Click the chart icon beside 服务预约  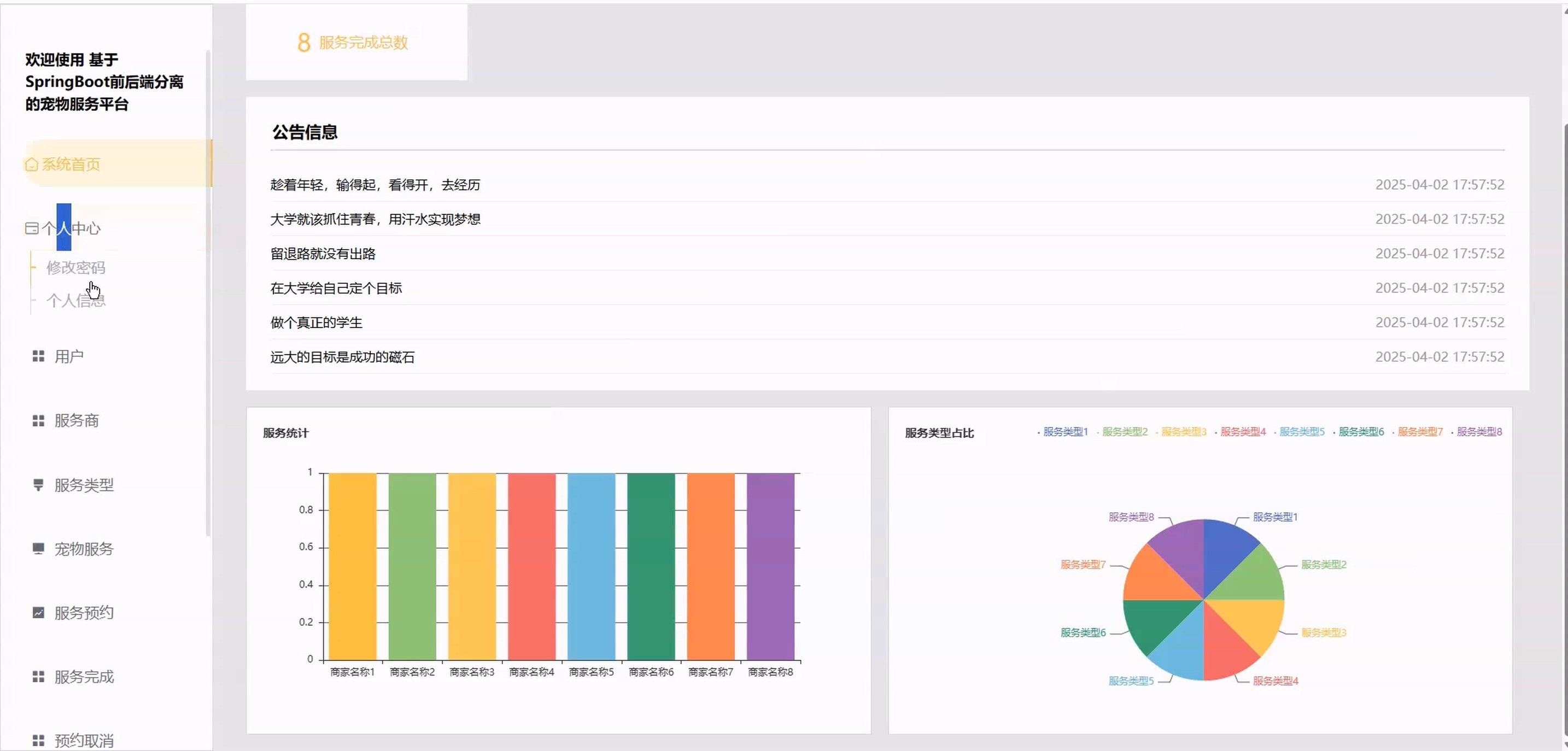click(x=38, y=612)
